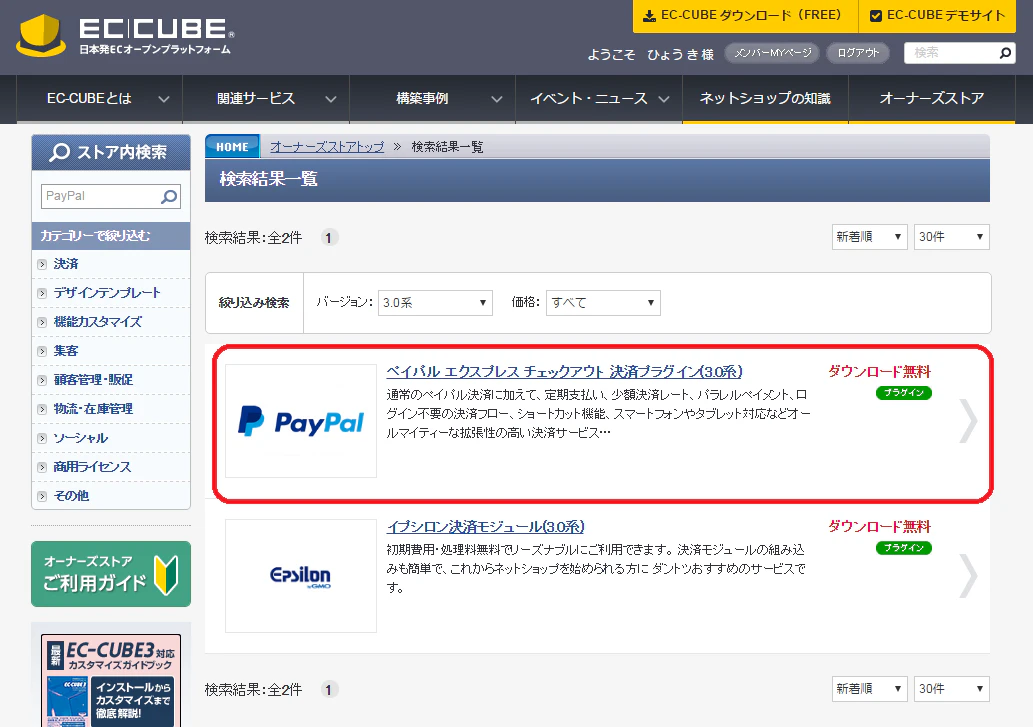Open the ペイパル エクスプレス チェックアウト plugin link
This screenshot has height=727, width=1033.
coord(565,372)
